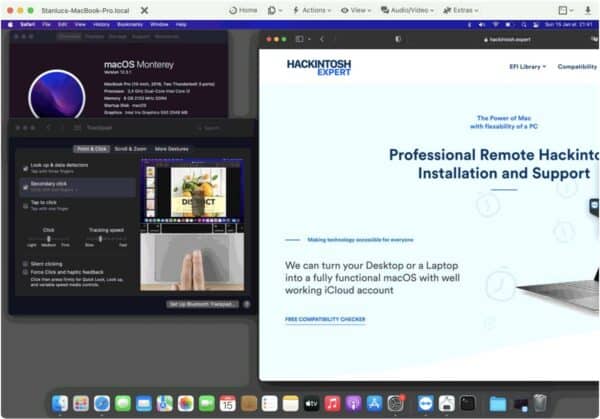Image resolution: width=600 pixels, height=419 pixels.
Task: Go back in the Safari browser window
Action: (x=322, y=39)
